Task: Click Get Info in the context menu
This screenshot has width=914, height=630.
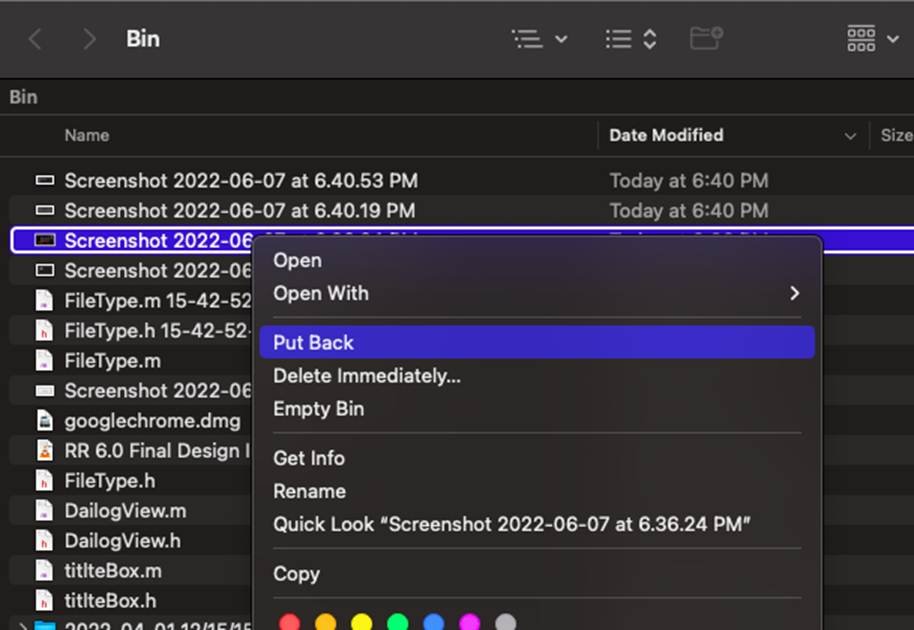Action: (x=309, y=458)
